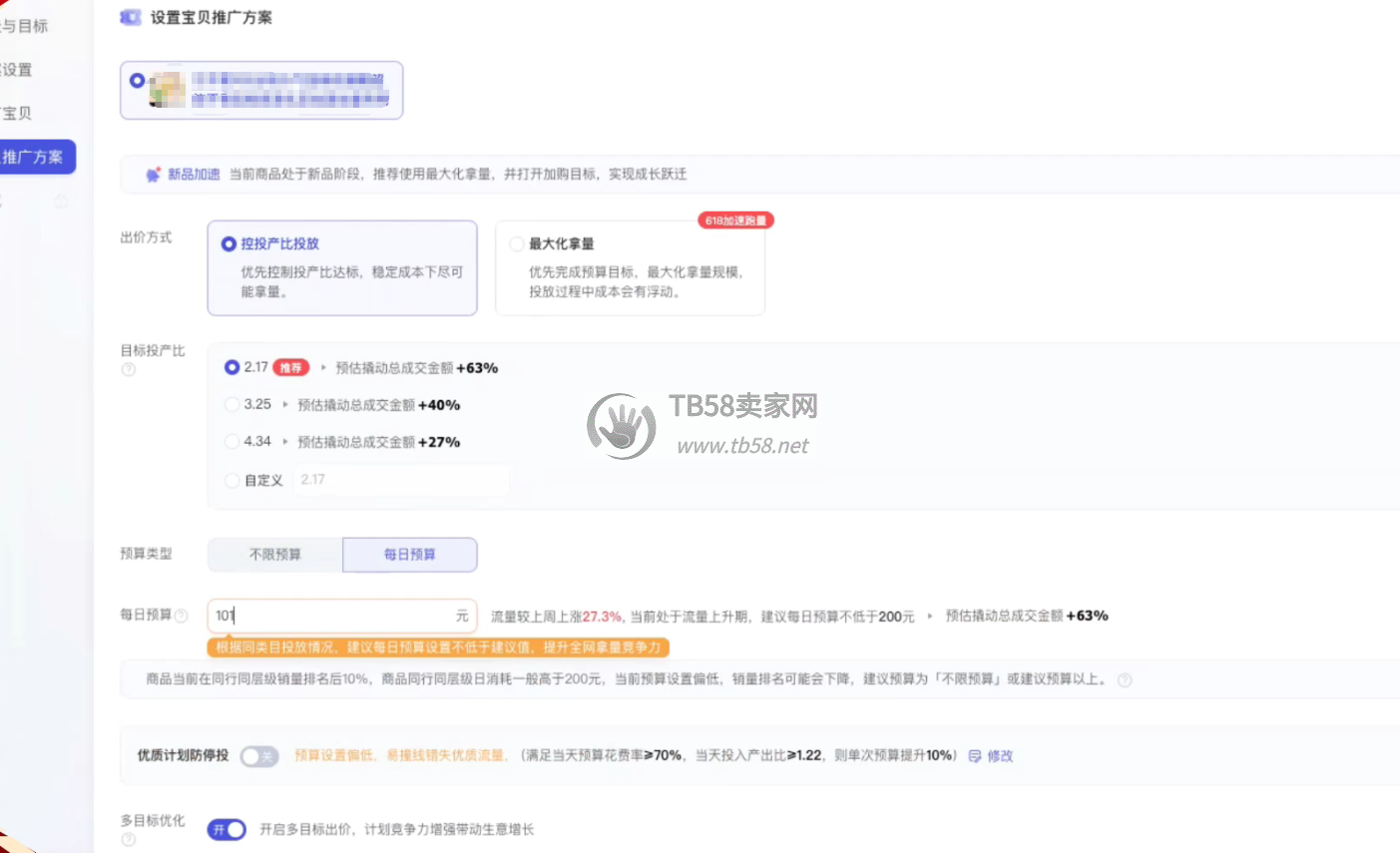Click the orange budget suggestion tooltip
Screen dimensions: 1400x853
tap(438, 647)
